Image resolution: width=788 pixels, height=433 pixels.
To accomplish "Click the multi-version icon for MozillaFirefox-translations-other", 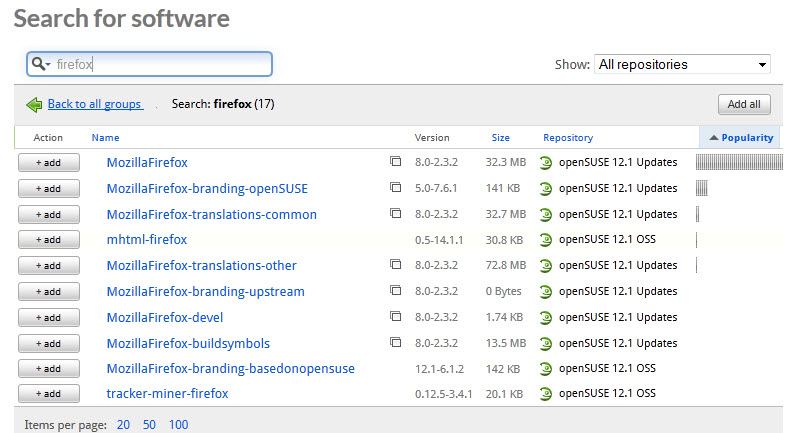I will coord(396,264).
